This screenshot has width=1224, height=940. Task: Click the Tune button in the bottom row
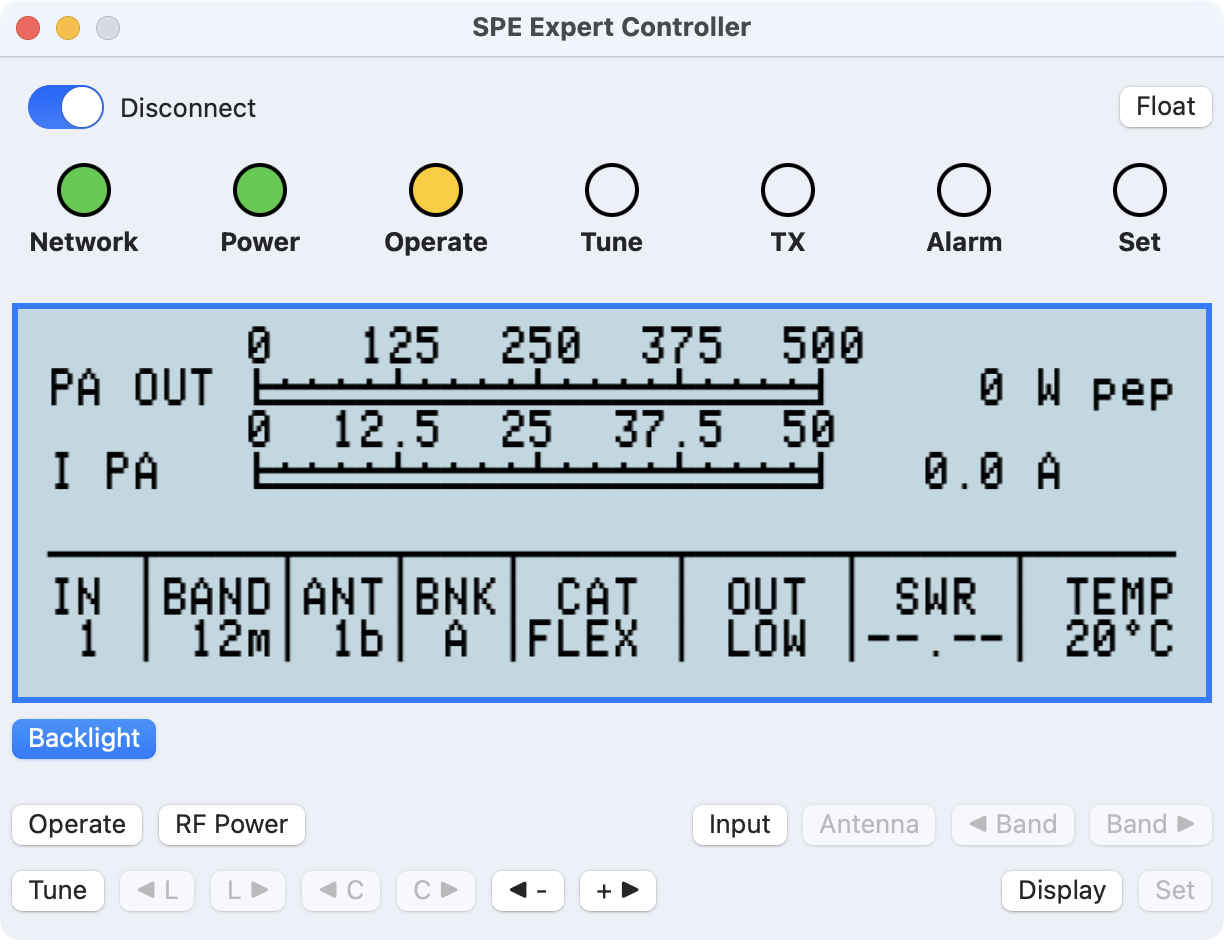point(58,891)
